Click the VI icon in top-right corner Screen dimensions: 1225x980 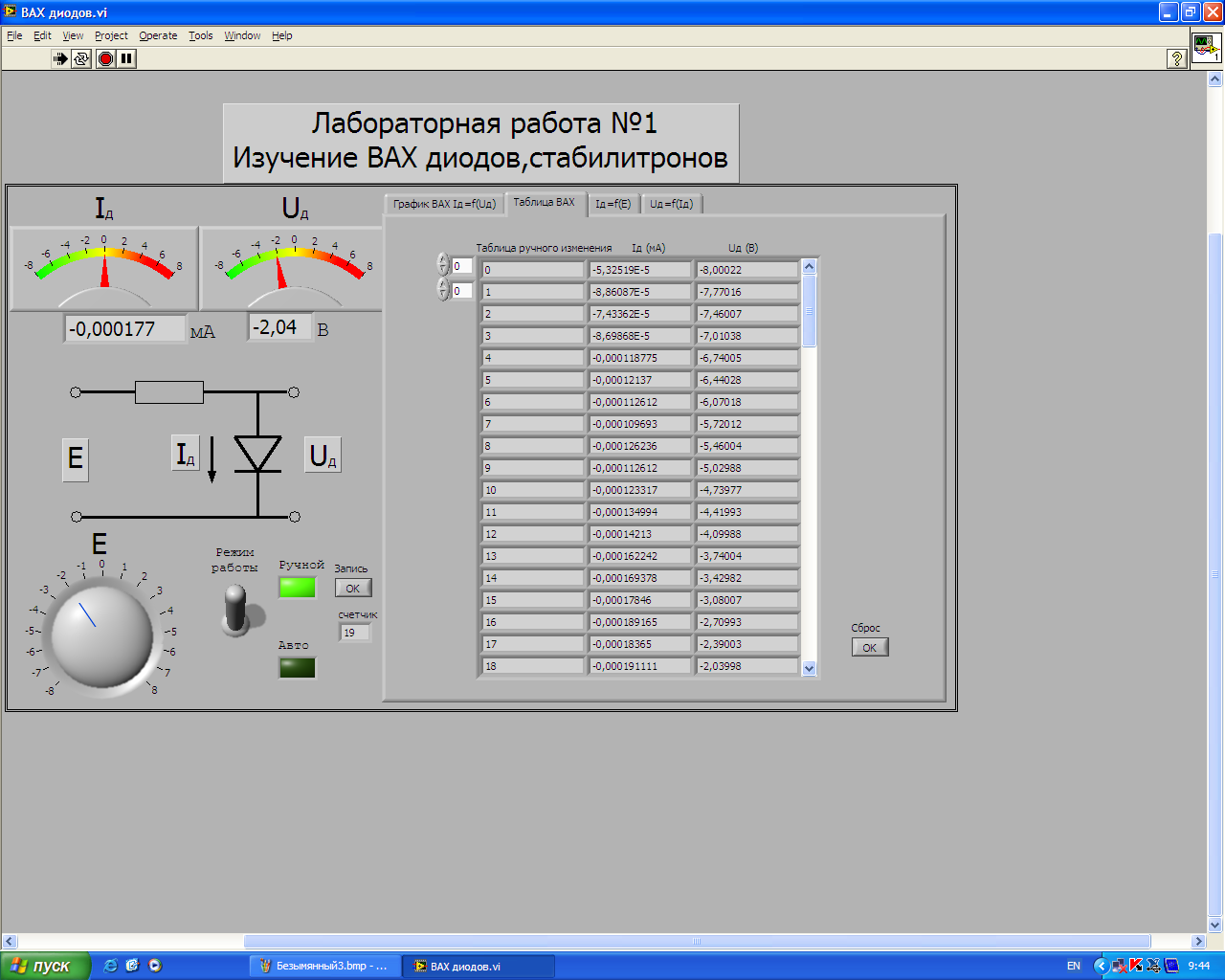coord(1206,47)
